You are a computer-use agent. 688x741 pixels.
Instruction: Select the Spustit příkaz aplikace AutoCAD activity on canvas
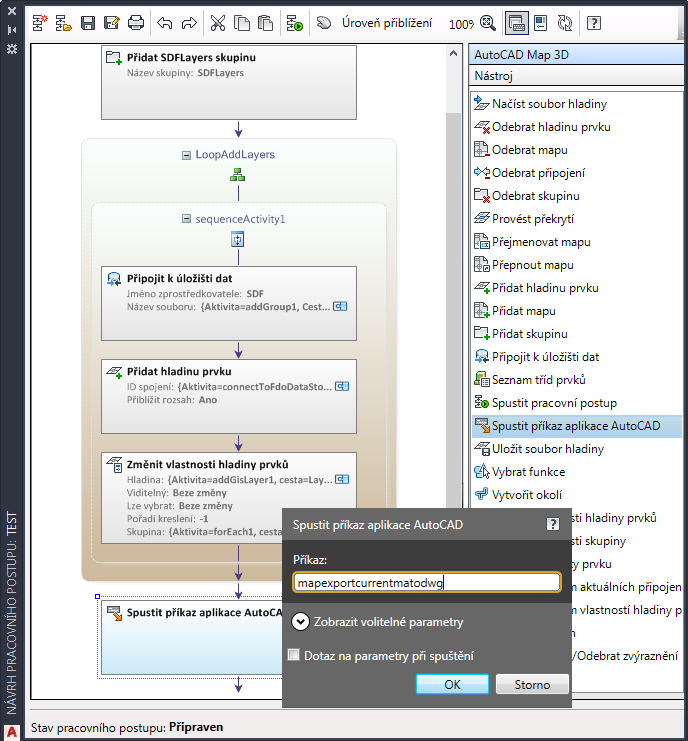pyautogui.click(x=192, y=638)
